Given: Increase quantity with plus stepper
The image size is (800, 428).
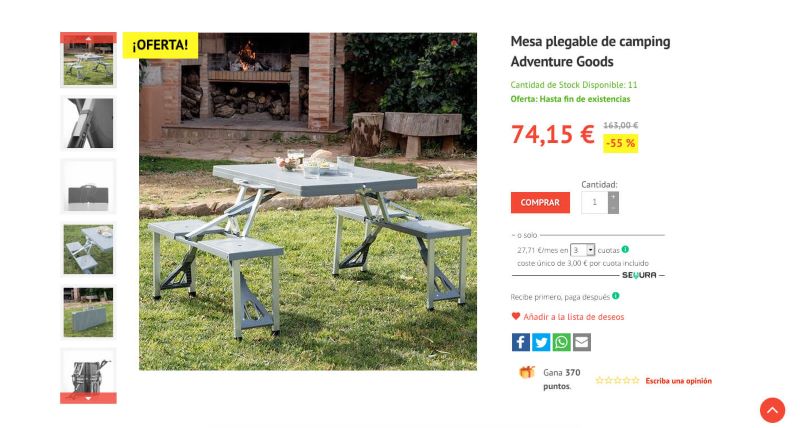Looking at the screenshot, I should 613,197.
